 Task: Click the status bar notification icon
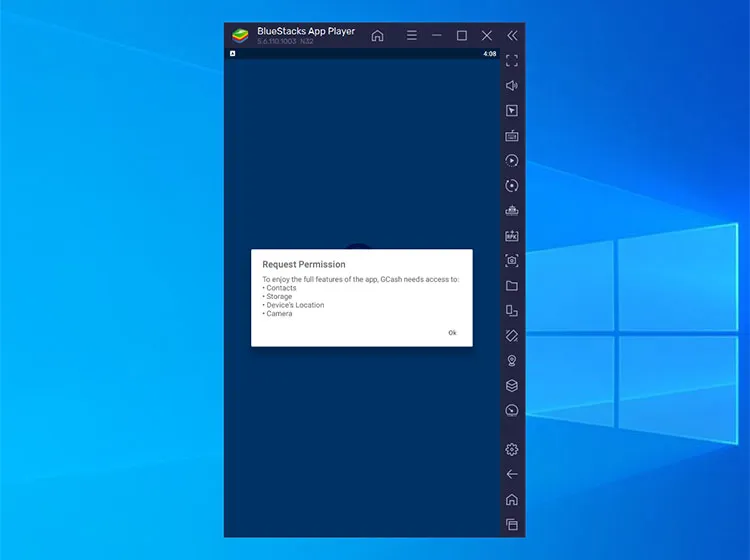point(232,54)
